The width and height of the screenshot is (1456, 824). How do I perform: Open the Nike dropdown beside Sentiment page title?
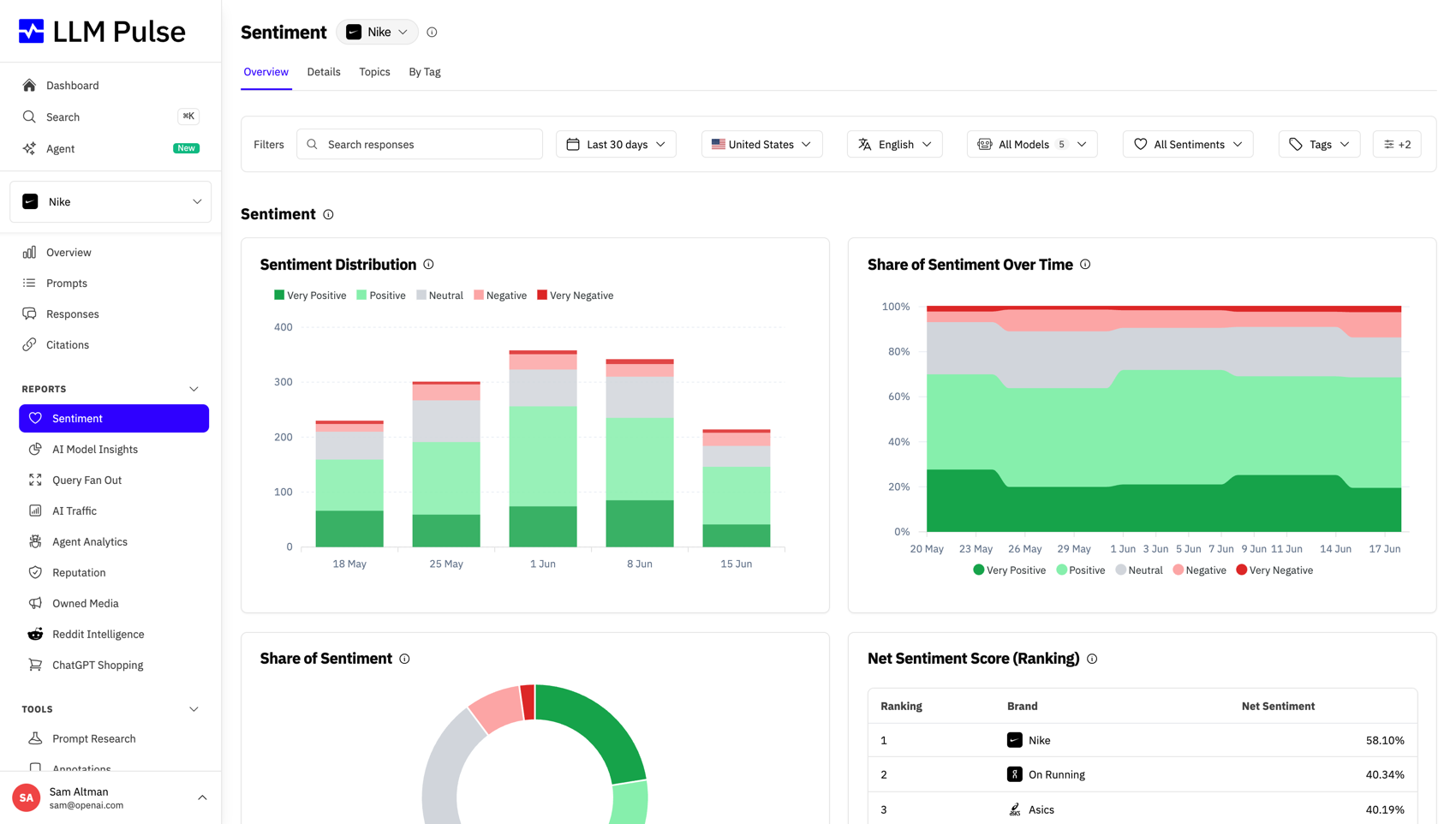tap(377, 33)
